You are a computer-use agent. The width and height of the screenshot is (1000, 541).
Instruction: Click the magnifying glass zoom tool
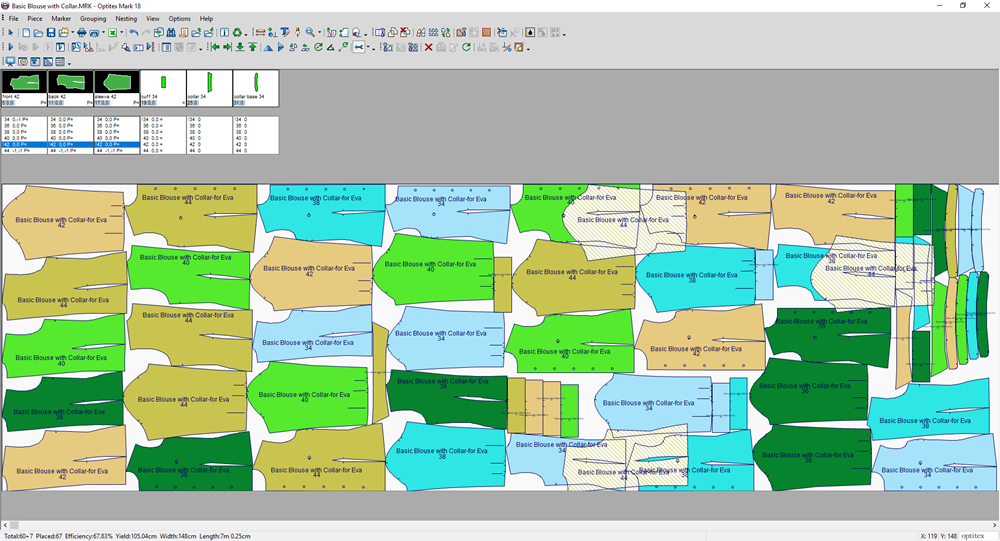tap(309, 32)
